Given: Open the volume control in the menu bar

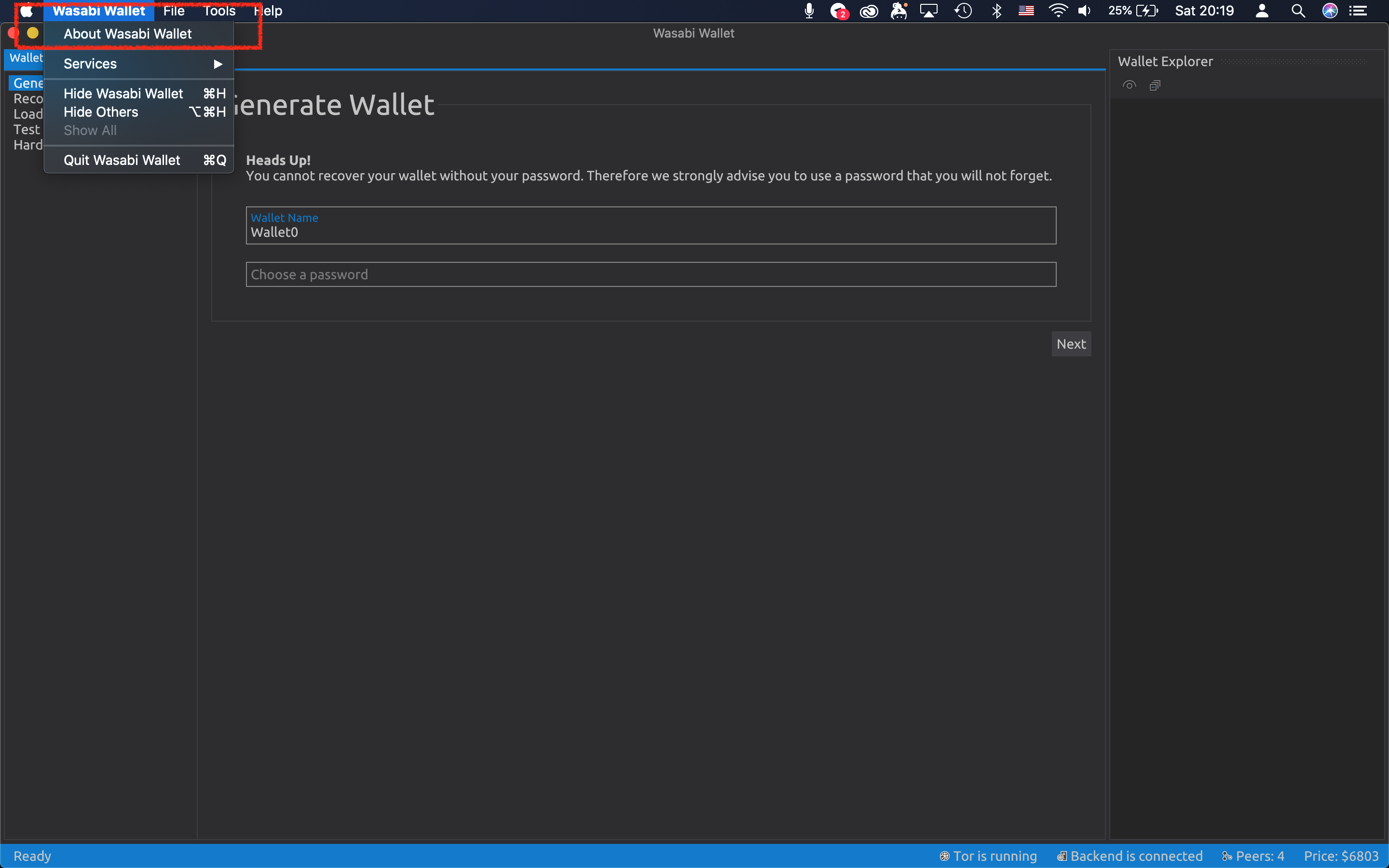Looking at the screenshot, I should 1084,11.
